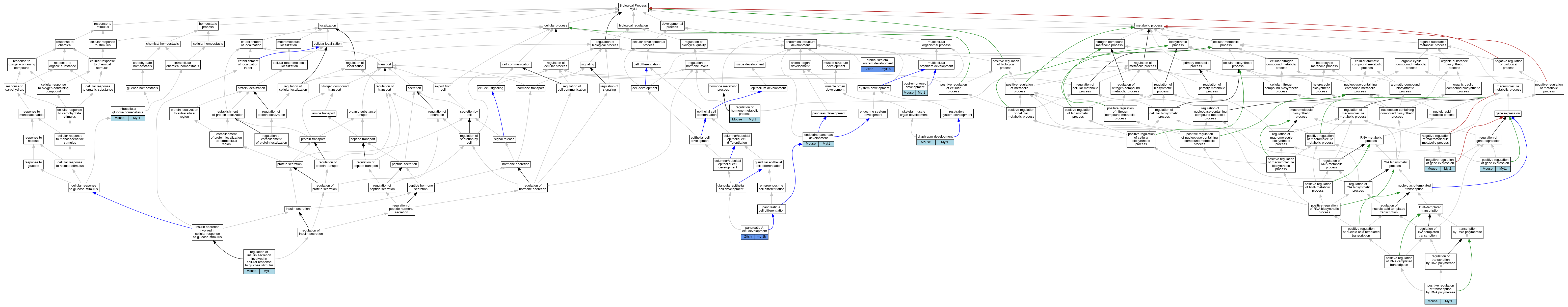Select the 'cell development' node
This screenshot has height=307, width=1568.
click(x=645, y=88)
